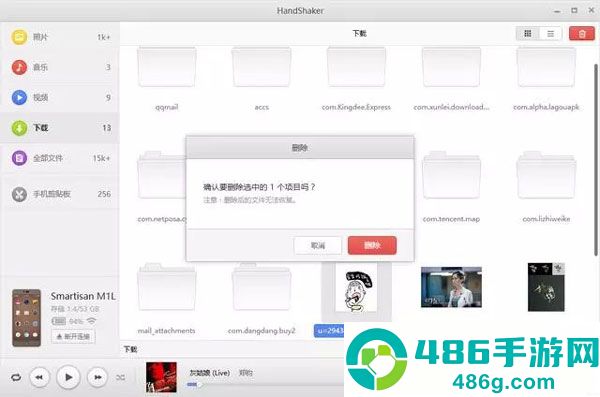Select the woman photo thumbnail

coord(451,287)
